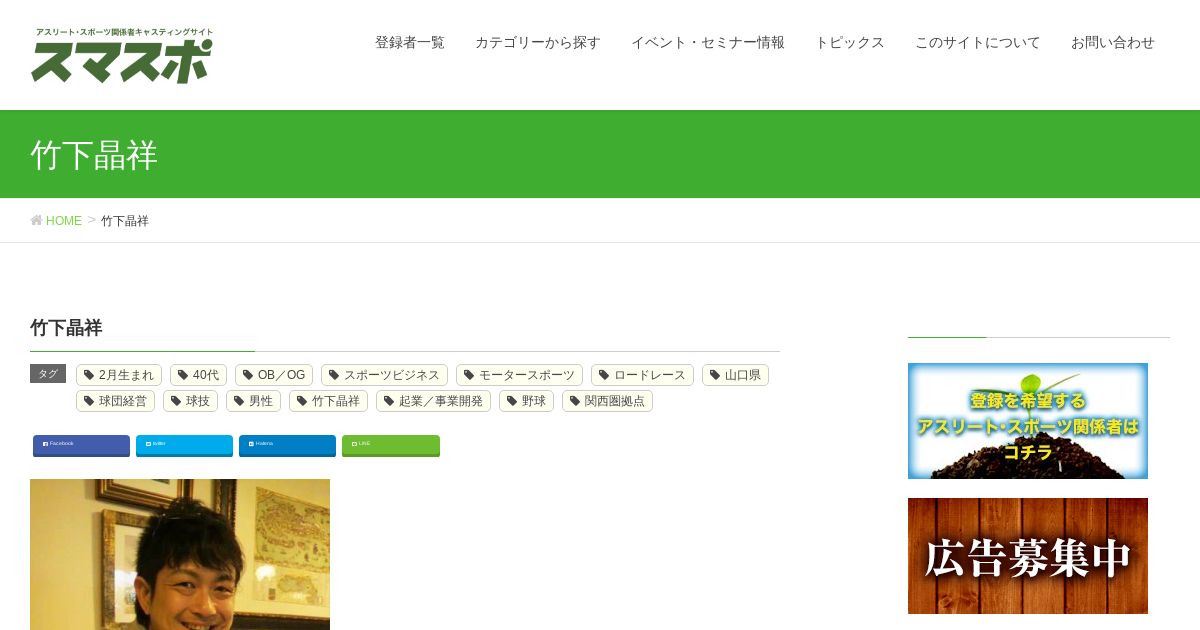The image size is (1200, 630).
Task: Open the 登録者一覧 menu item
Action: click(410, 43)
